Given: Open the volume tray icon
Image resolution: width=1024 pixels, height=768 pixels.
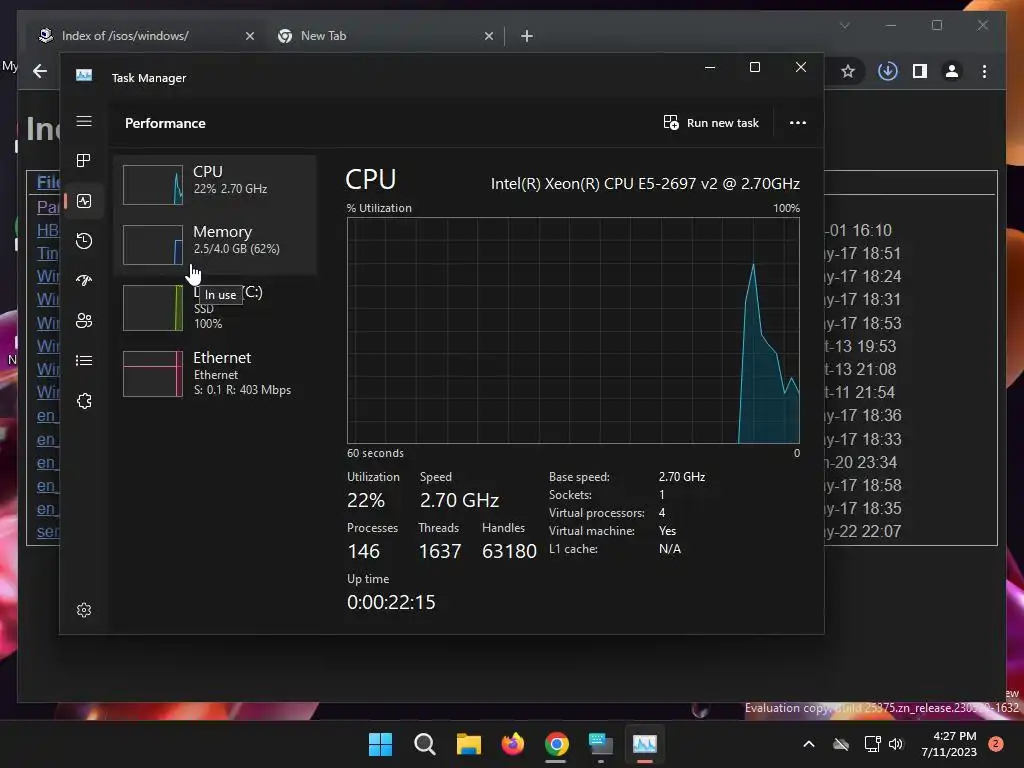Looking at the screenshot, I should 896,744.
